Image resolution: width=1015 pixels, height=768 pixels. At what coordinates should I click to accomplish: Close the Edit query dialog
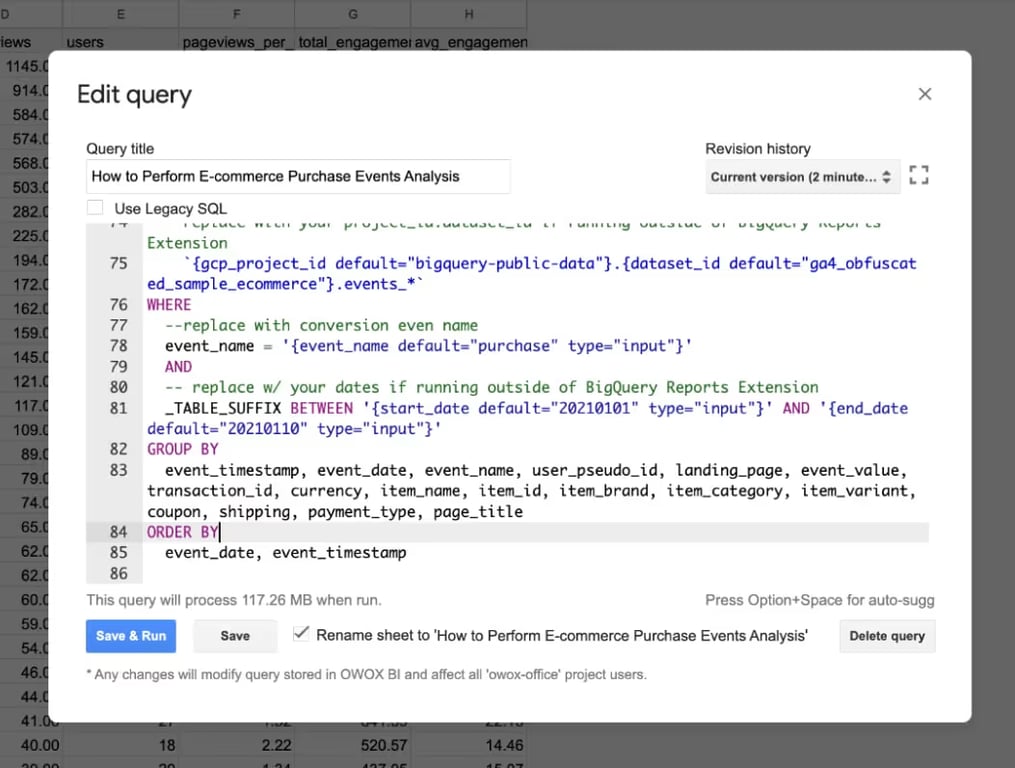924,94
